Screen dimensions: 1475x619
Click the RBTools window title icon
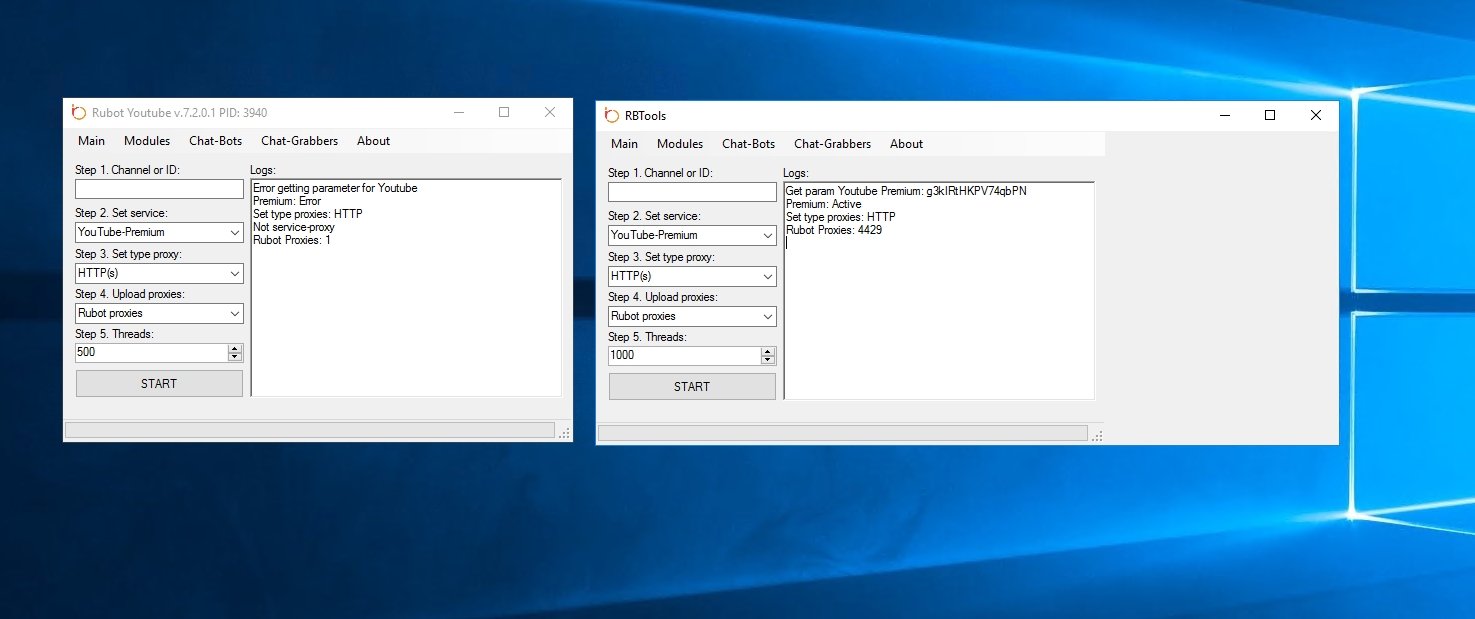613,116
